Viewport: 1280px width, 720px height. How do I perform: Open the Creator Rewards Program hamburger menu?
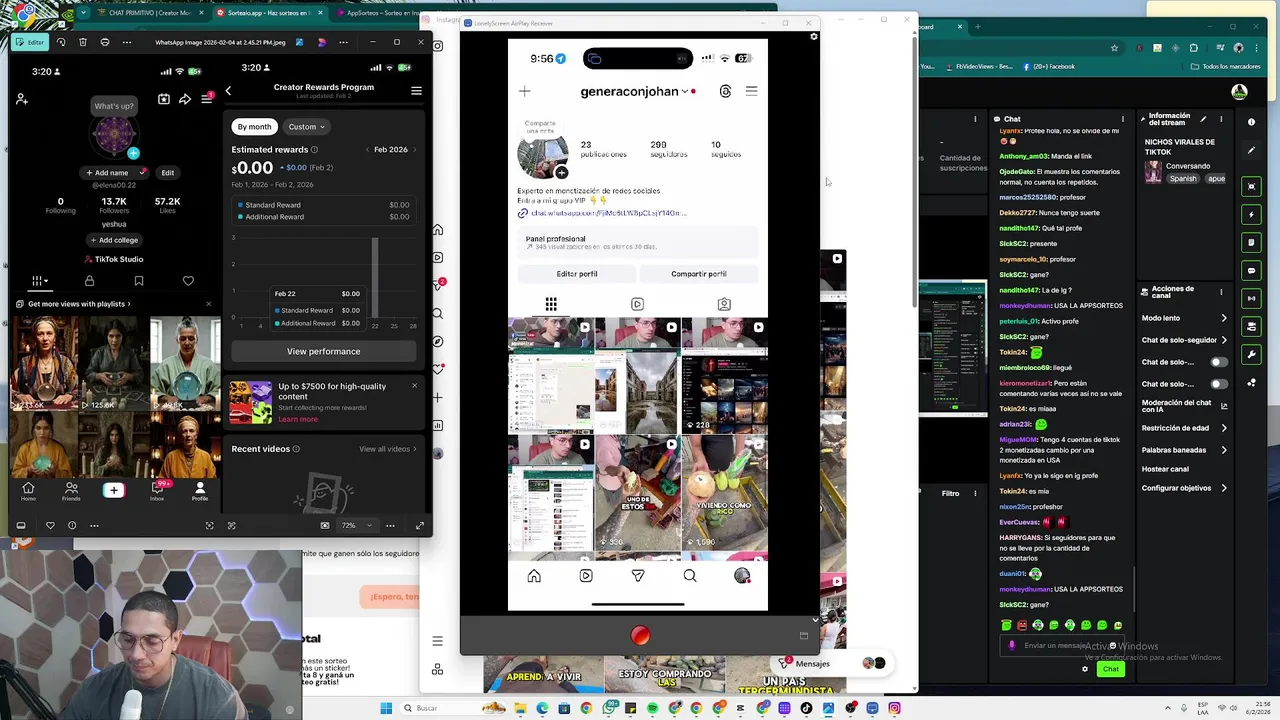pyautogui.click(x=416, y=91)
